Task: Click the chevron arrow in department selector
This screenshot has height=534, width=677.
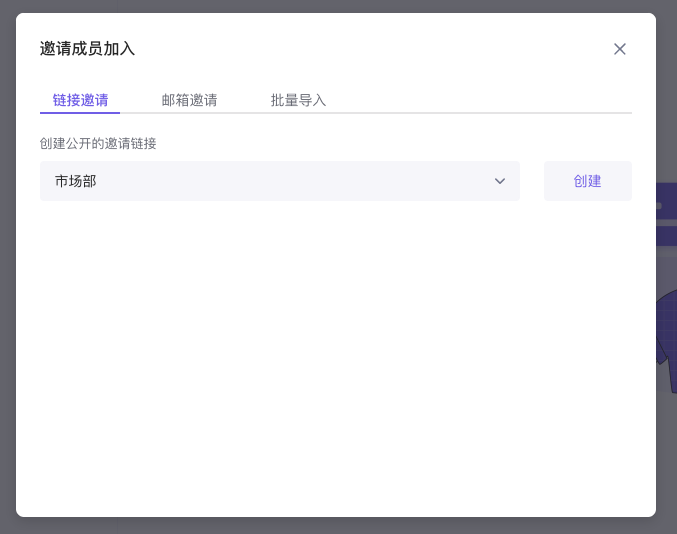Action: click(500, 181)
